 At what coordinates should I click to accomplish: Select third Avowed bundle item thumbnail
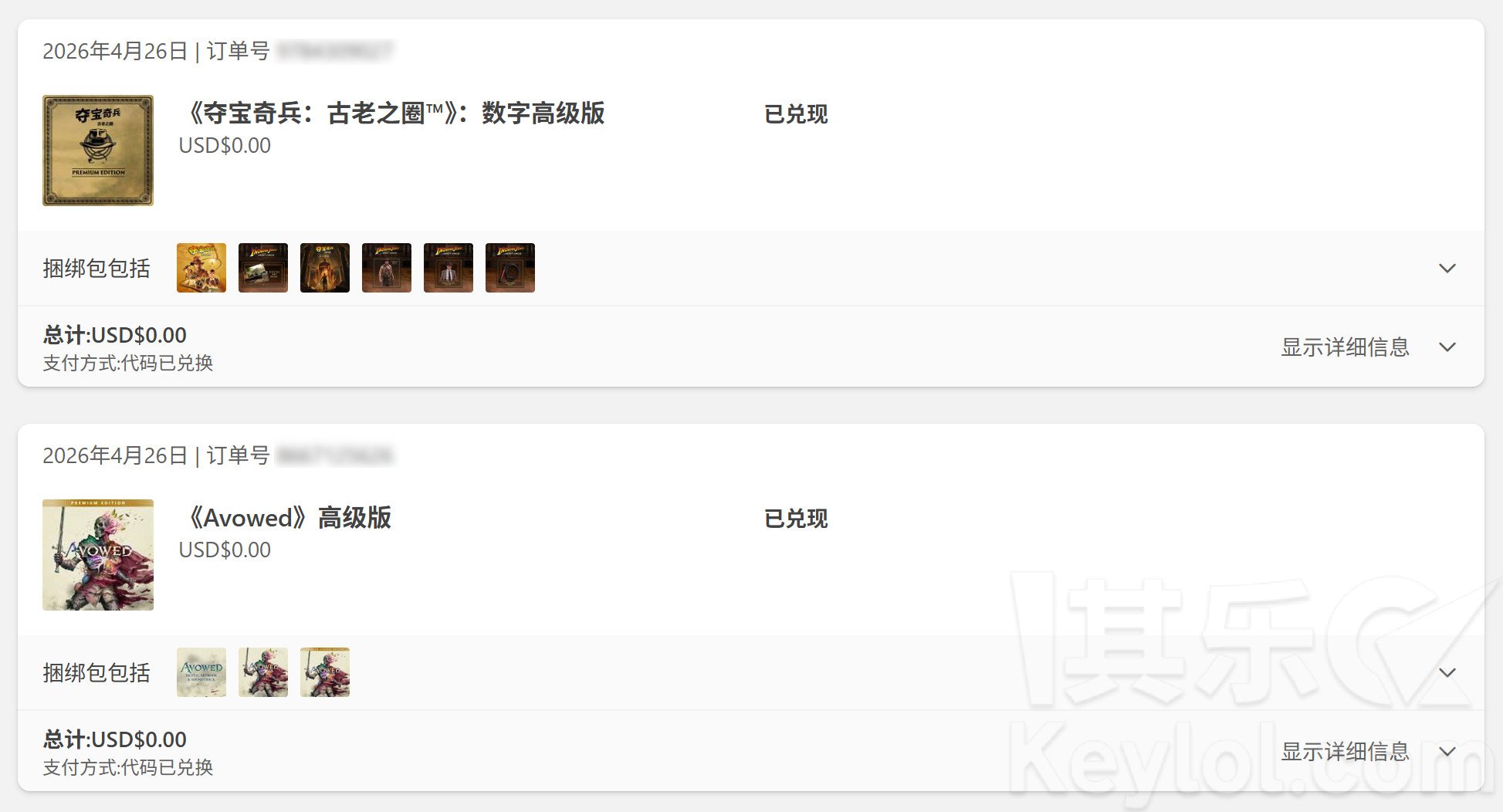(x=325, y=672)
